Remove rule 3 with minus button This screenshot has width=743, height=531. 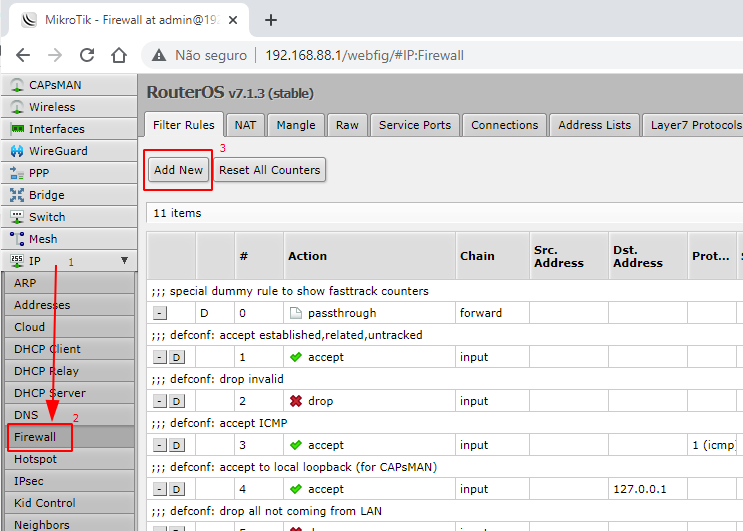tap(160, 445)
